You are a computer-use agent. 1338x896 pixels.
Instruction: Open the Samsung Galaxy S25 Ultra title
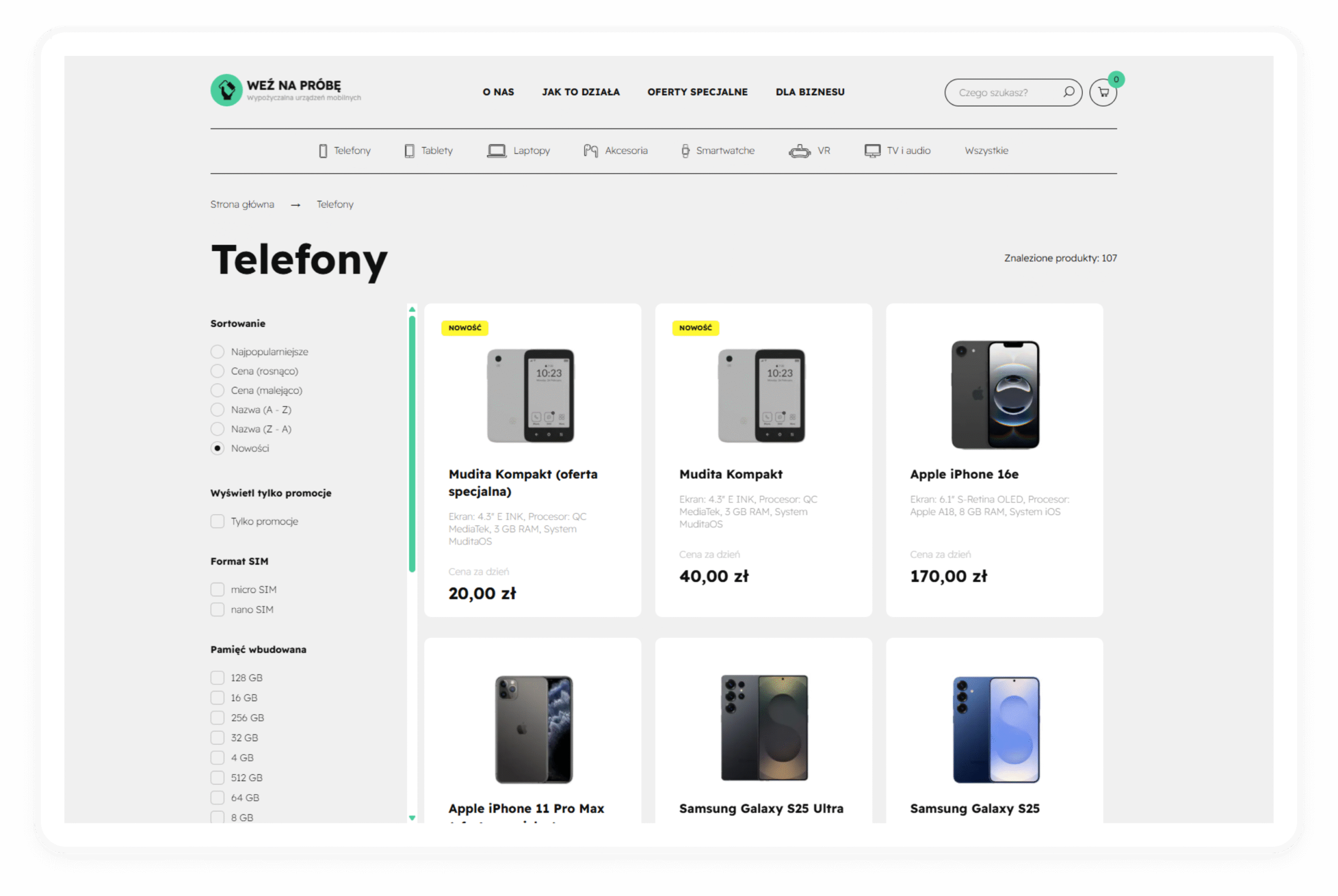click(x=761, y=809)
